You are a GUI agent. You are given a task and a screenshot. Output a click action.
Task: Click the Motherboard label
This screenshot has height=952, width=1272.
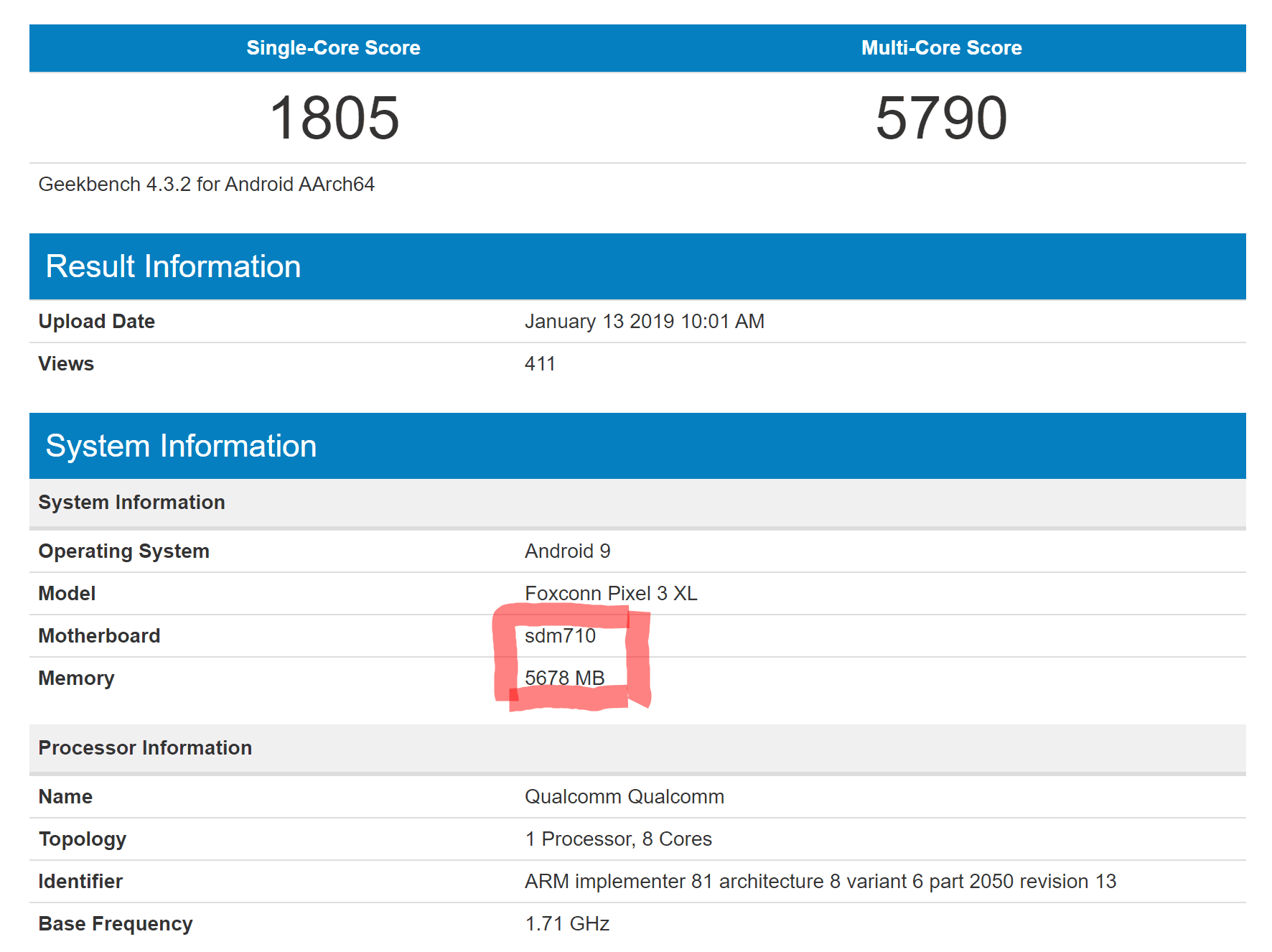[x=99, y=636]
